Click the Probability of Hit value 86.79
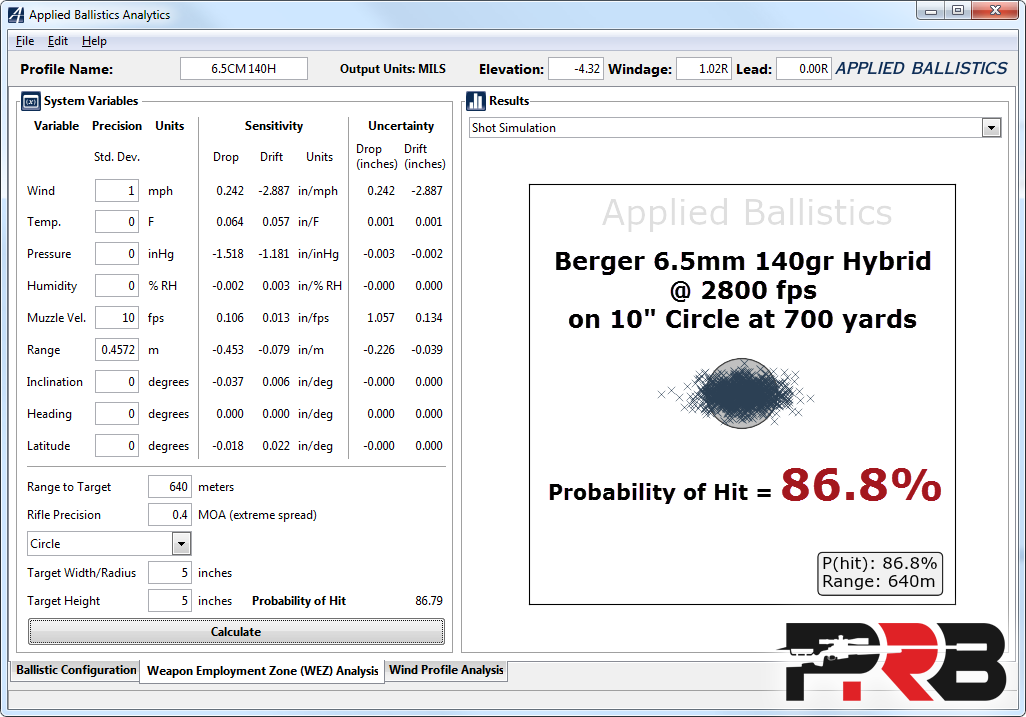1026x717 pixels. pyautogui.click(x=429, y=601)
